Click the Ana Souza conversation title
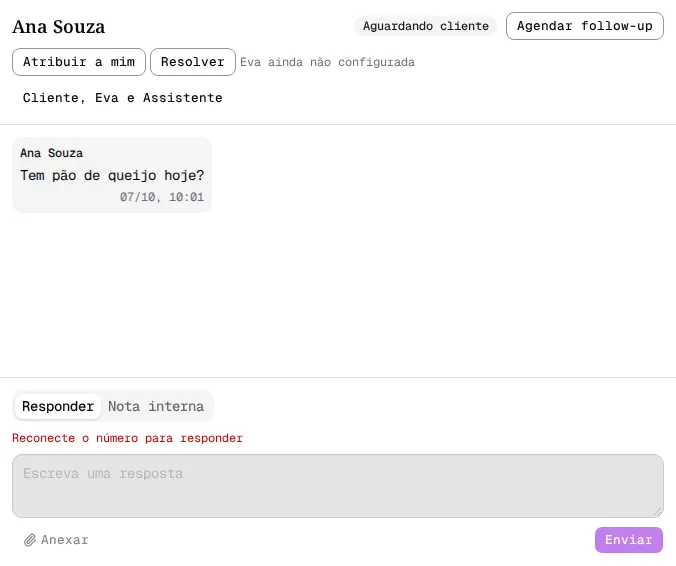Image resolution: width=676 pixels, height=566 pixels. point(59,27)
